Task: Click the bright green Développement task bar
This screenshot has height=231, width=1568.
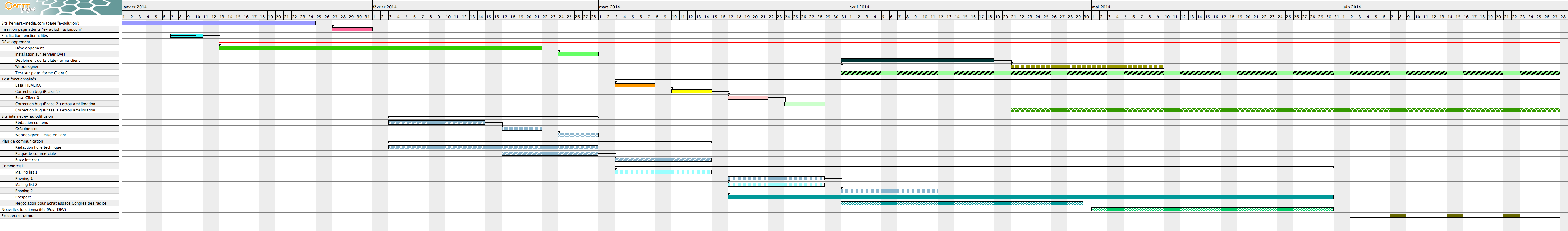Action: (380, 48)
